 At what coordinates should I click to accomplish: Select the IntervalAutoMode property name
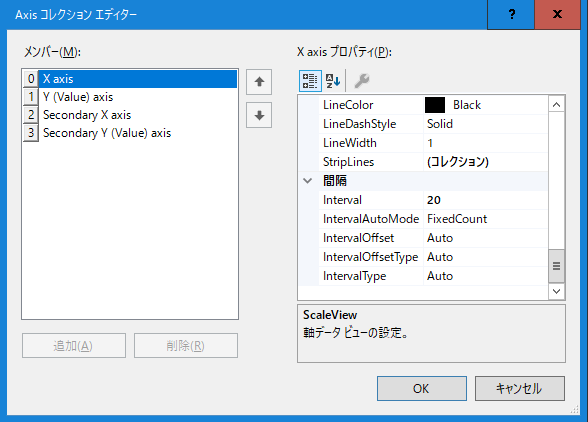click(x=371, y=219)
